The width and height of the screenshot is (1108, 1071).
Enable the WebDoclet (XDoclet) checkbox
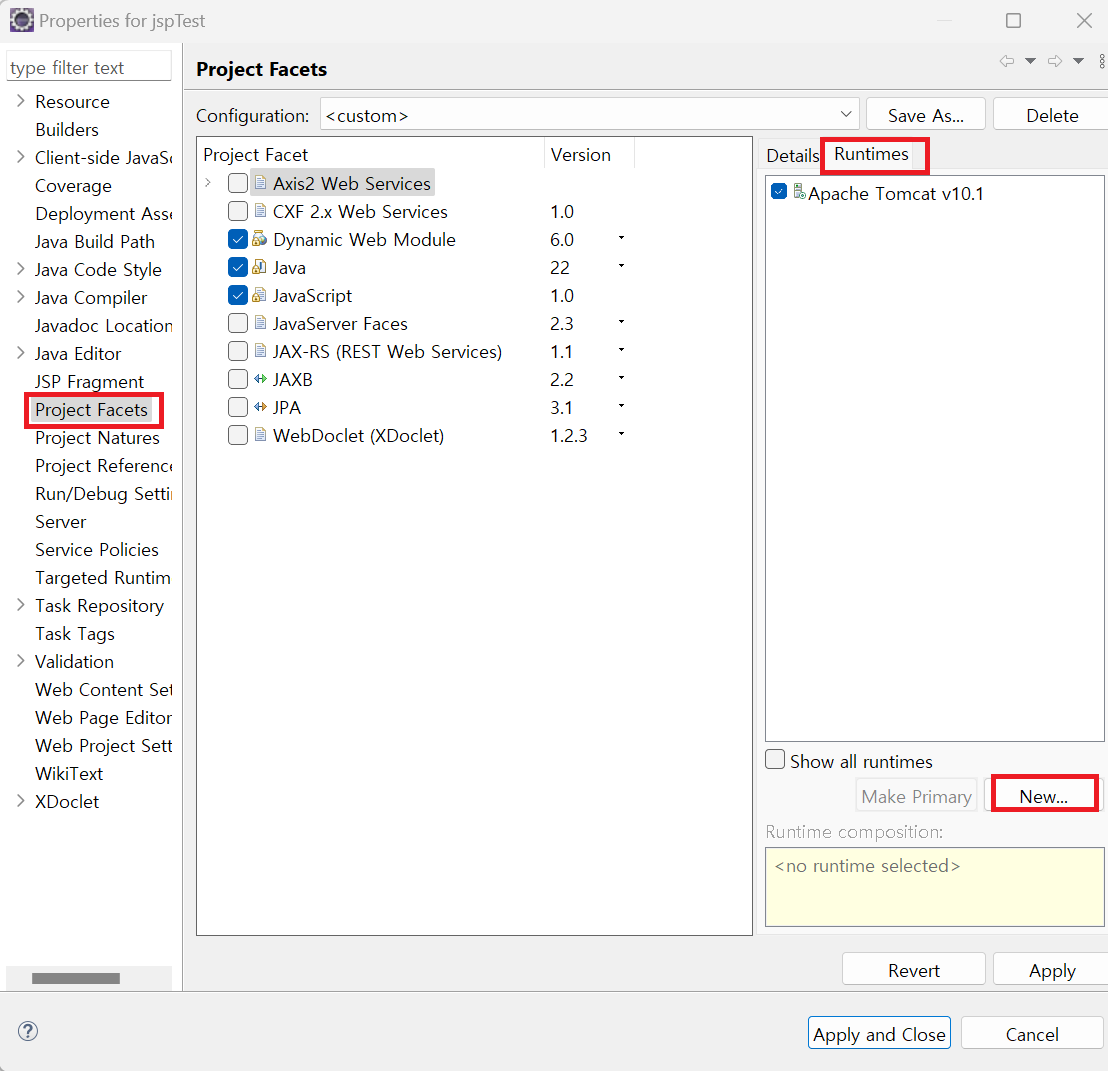pyautogui.click(x=237, y=435)
